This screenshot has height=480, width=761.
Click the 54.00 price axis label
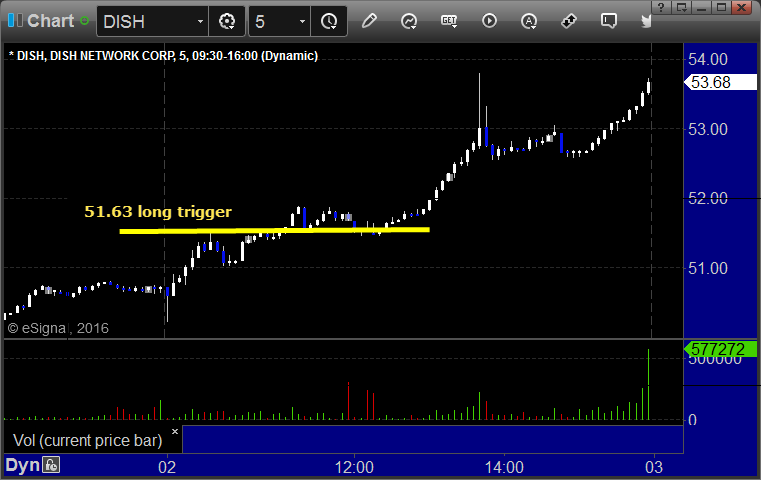click(708, 60)
